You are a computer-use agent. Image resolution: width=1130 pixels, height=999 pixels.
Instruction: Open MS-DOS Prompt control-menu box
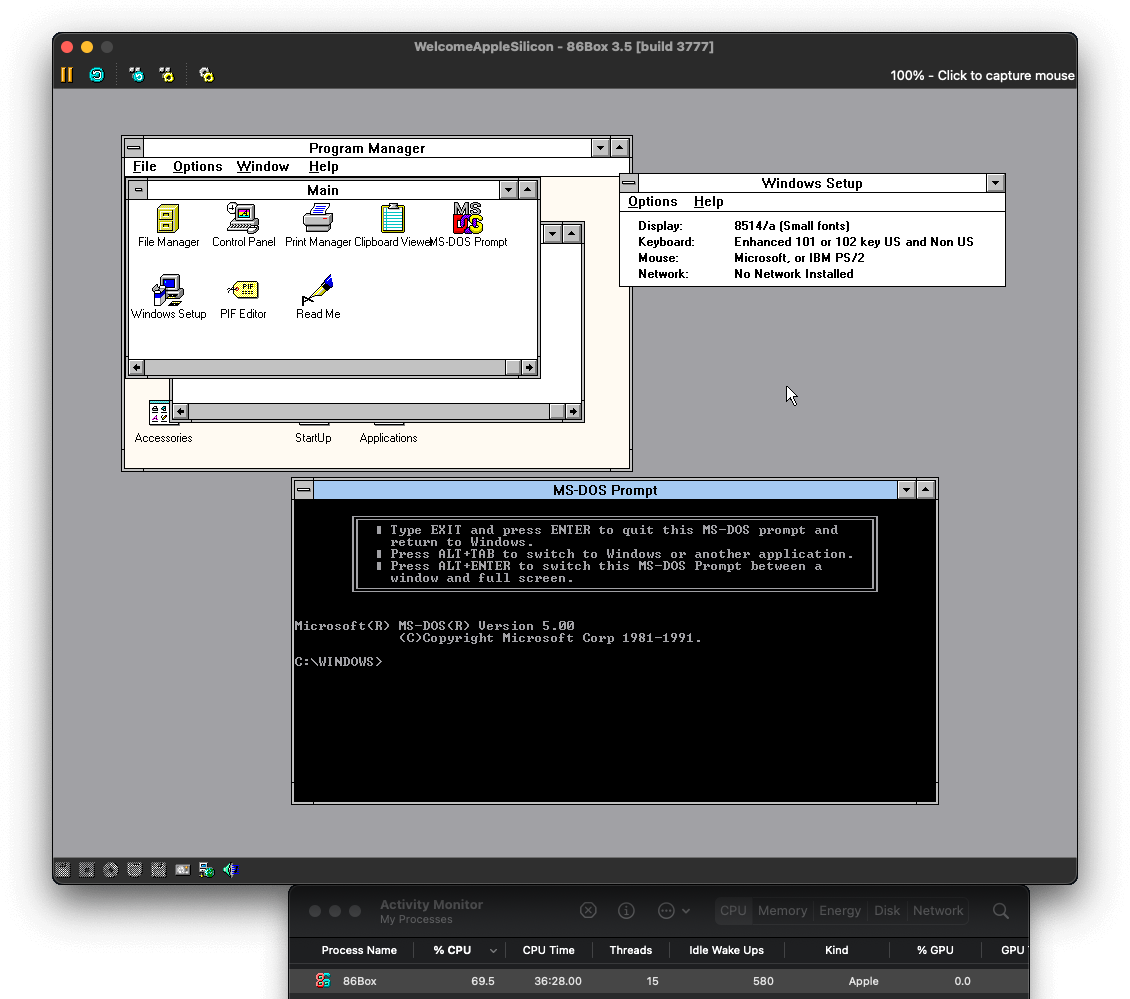pos(304,490)
